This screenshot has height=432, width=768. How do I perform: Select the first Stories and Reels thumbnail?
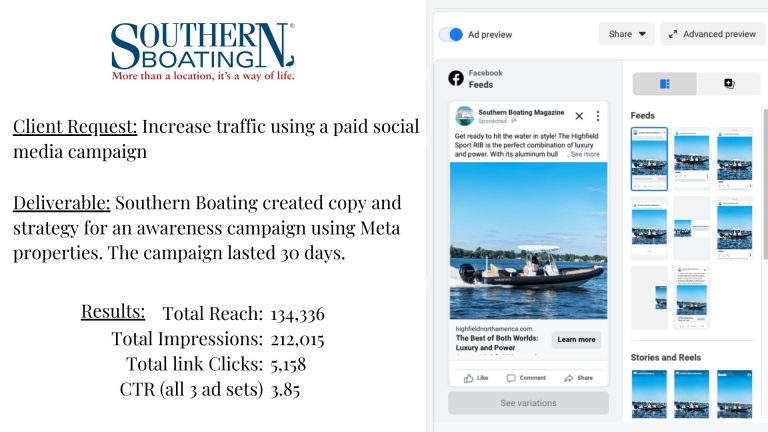649,394
